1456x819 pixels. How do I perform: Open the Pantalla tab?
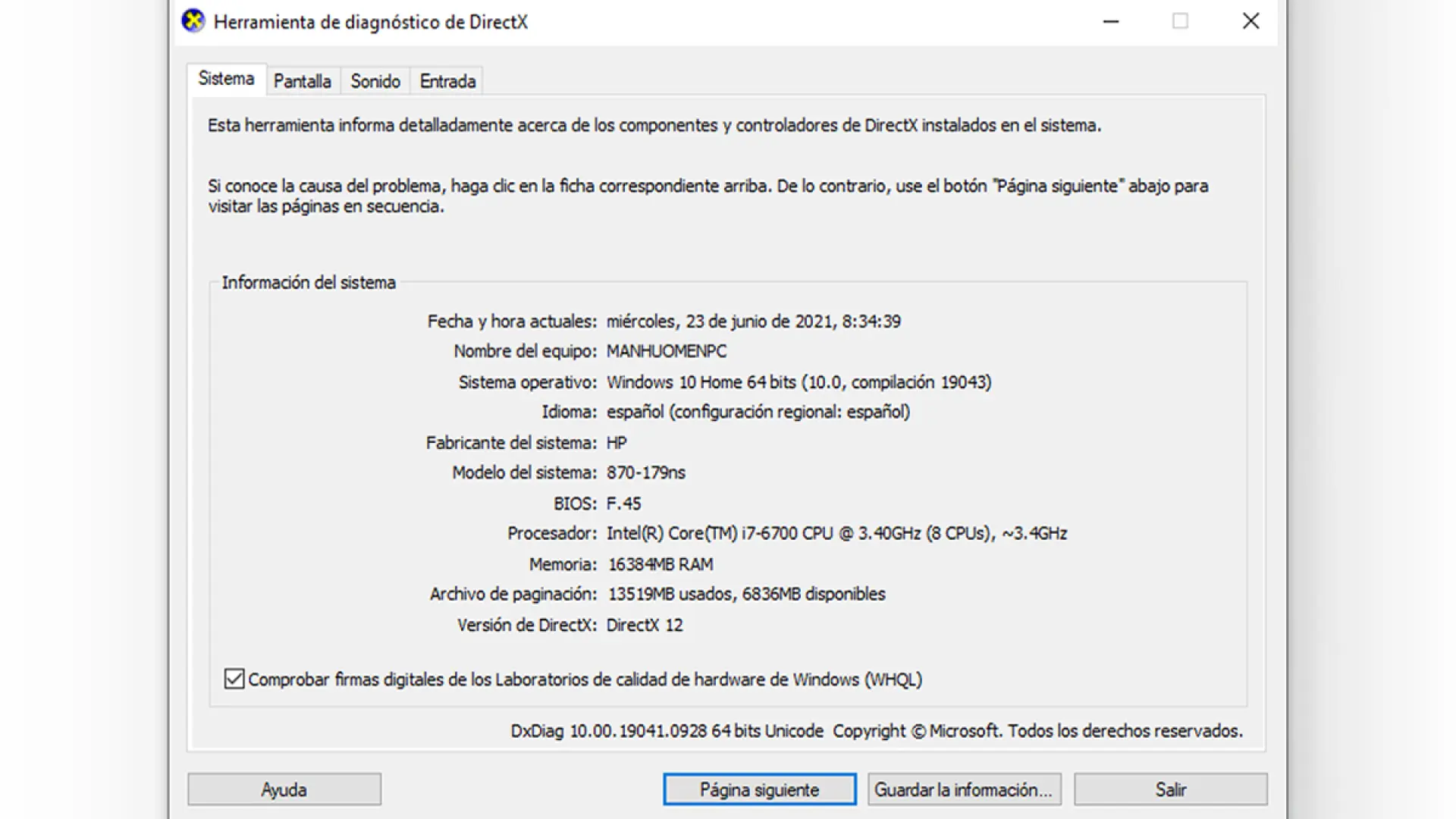302,81
